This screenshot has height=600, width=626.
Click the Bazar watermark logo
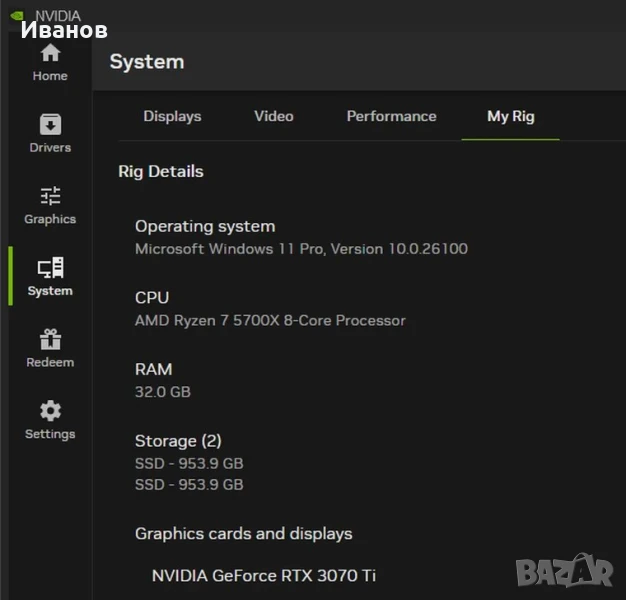tap(565, 571)
